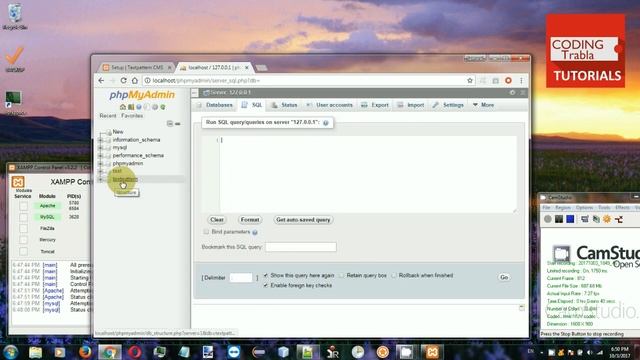This screenshot has height=360, width=640.
Task: Click the Format button
Action: [250, 220]
